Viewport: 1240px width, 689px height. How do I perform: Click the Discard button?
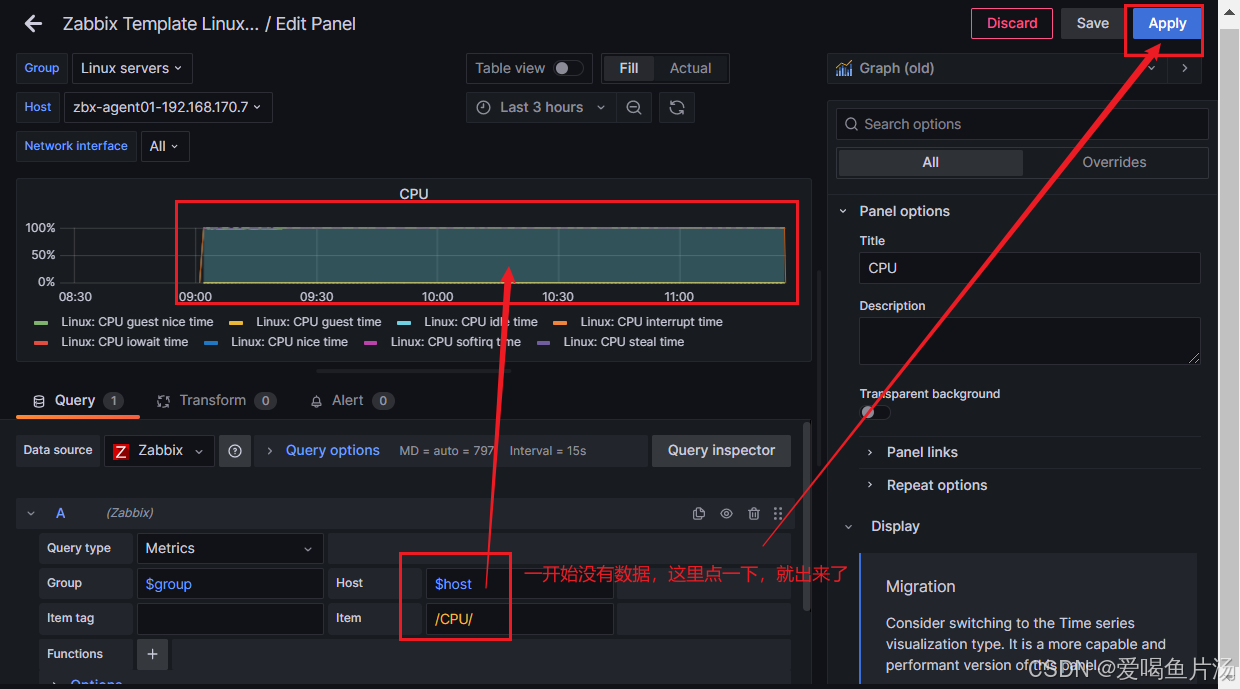1012,23
